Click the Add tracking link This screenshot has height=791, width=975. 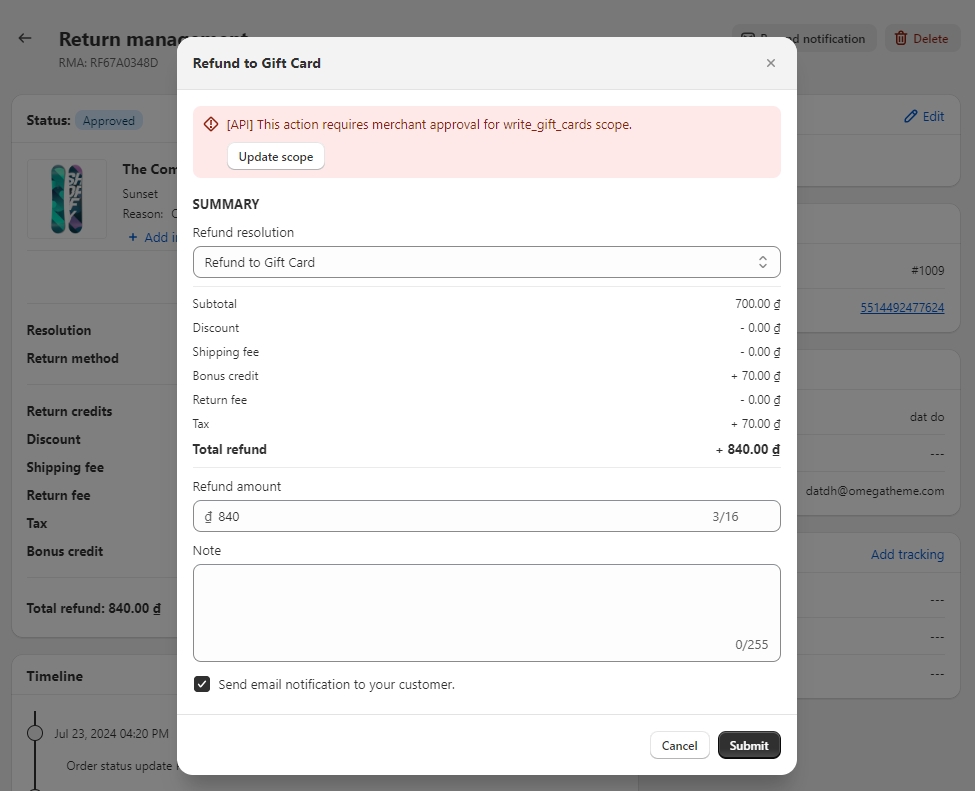click(x=906, y=554)
